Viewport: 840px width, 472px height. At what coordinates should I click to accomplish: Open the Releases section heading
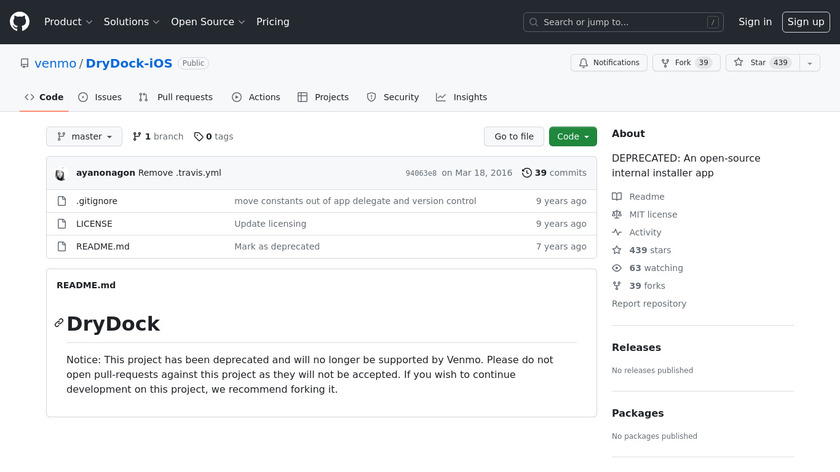[636, 347]
